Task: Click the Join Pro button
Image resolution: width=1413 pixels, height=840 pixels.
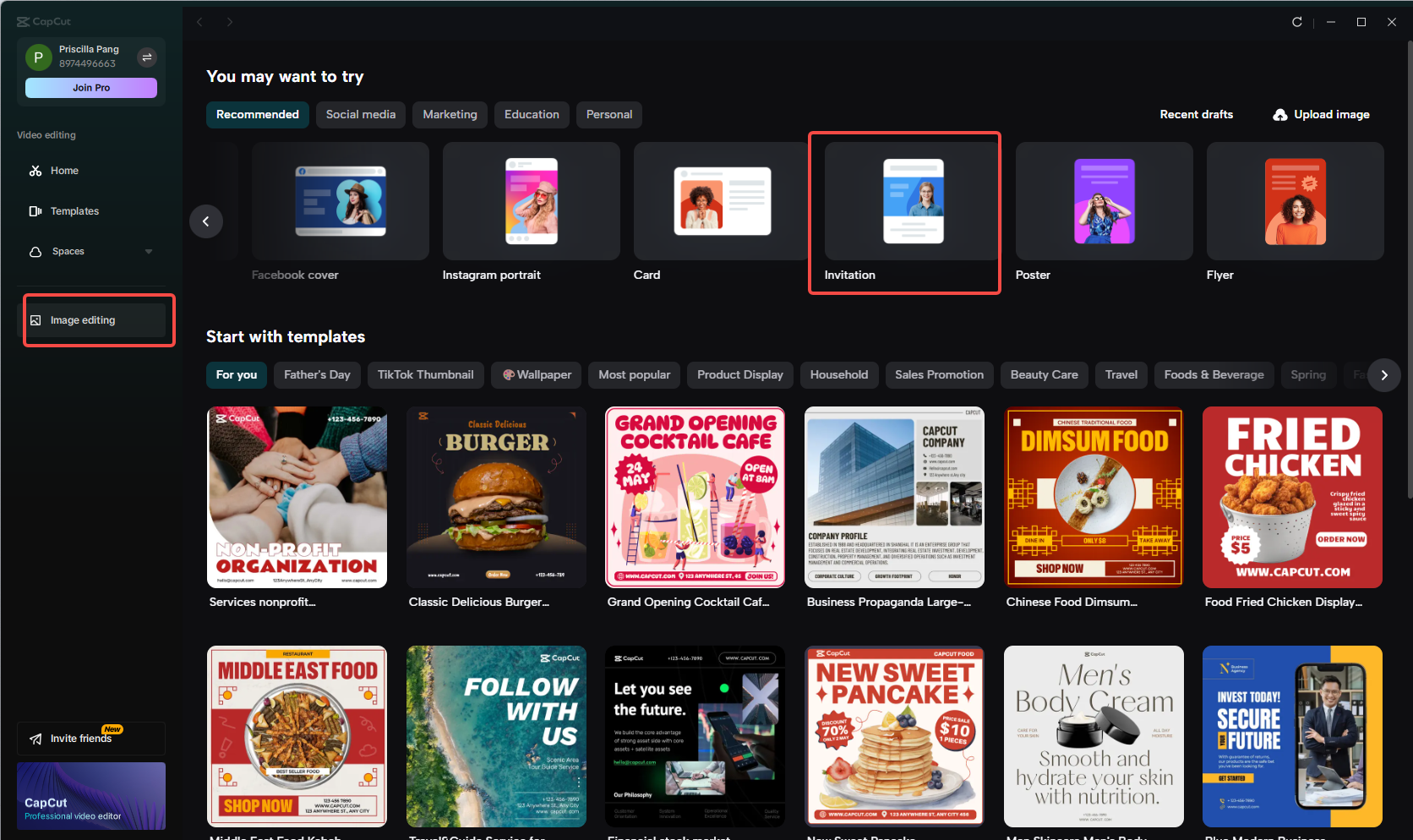Action: tap(90, 87)
